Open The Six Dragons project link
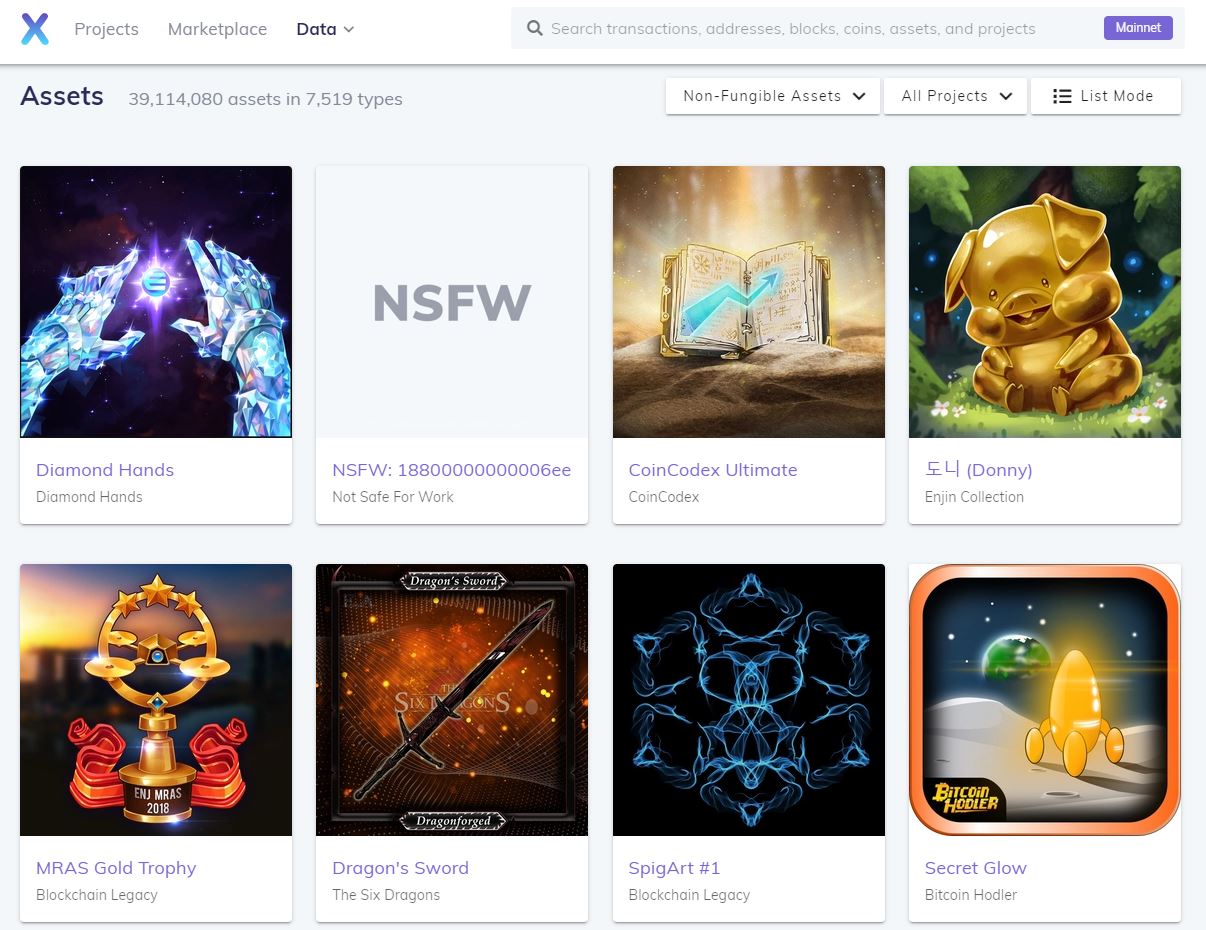 pyautogui.click(x=386, y=895)
